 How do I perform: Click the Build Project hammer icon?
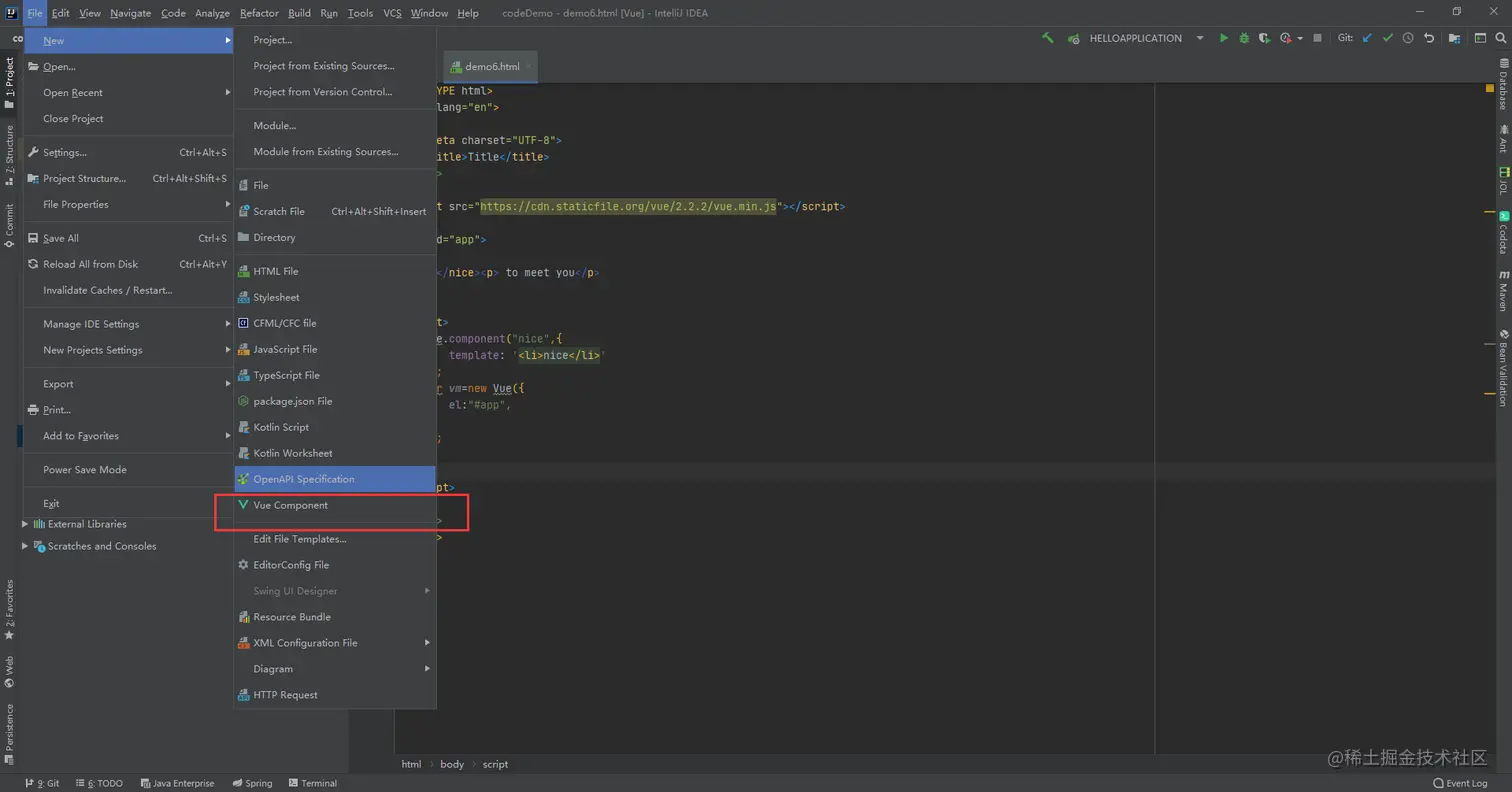click(1047, 38)
